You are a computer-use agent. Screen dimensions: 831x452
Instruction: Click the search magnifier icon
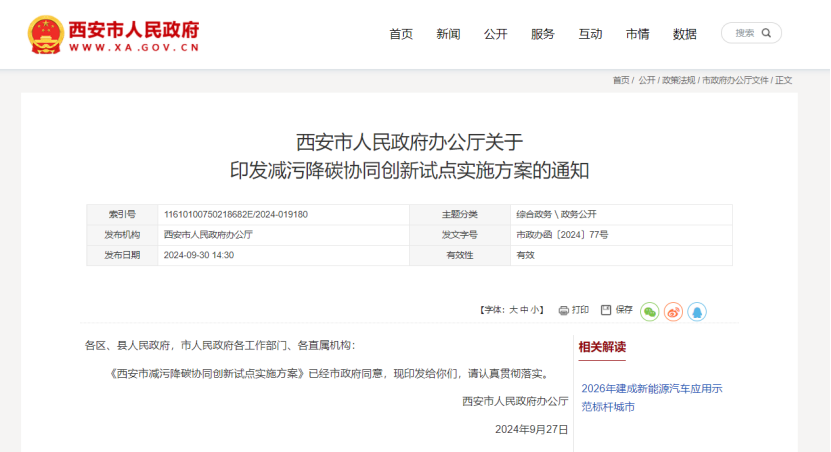click(x=767, y=33)
